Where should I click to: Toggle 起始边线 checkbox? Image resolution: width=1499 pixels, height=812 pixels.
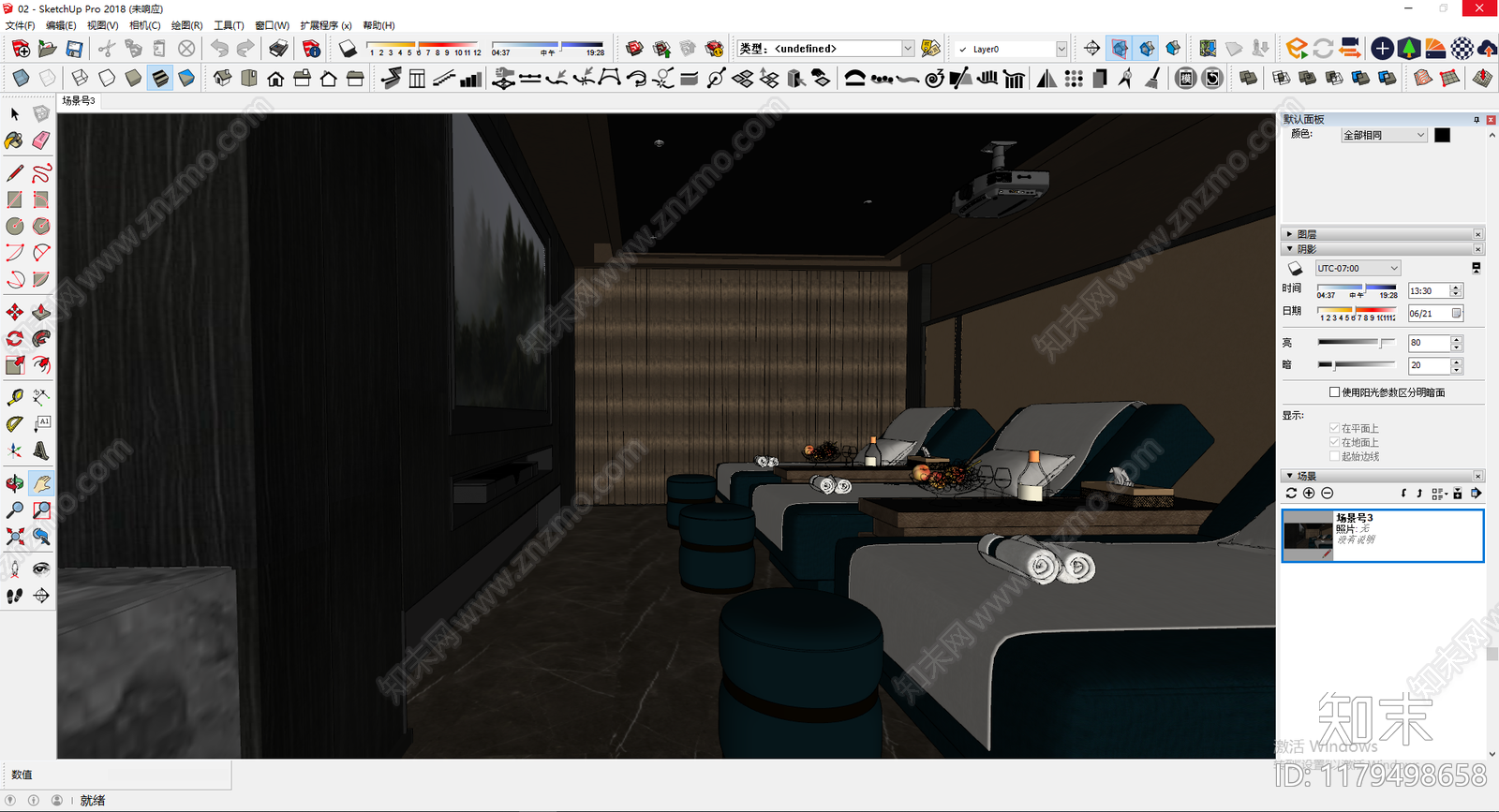click(1334, 456)
